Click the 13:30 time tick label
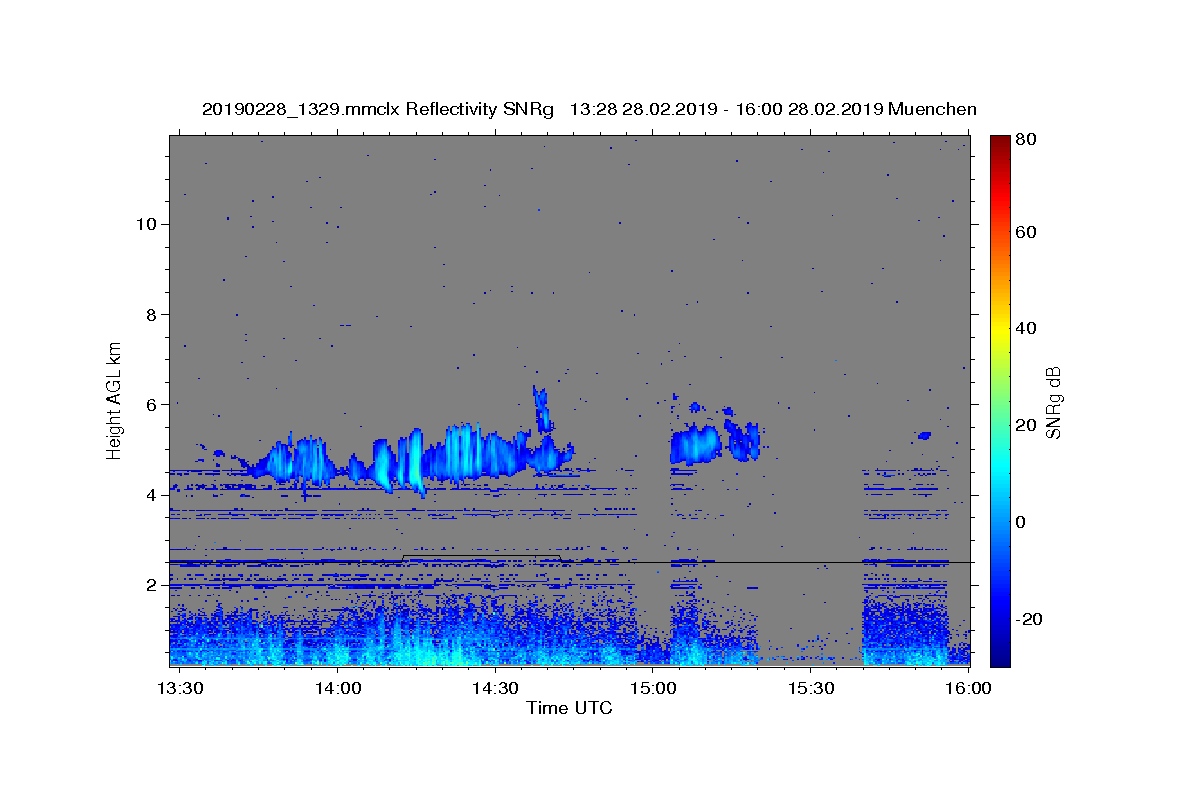Image resolution: width=1200 pixels, height=800 pixels. [x=181, y=689]
